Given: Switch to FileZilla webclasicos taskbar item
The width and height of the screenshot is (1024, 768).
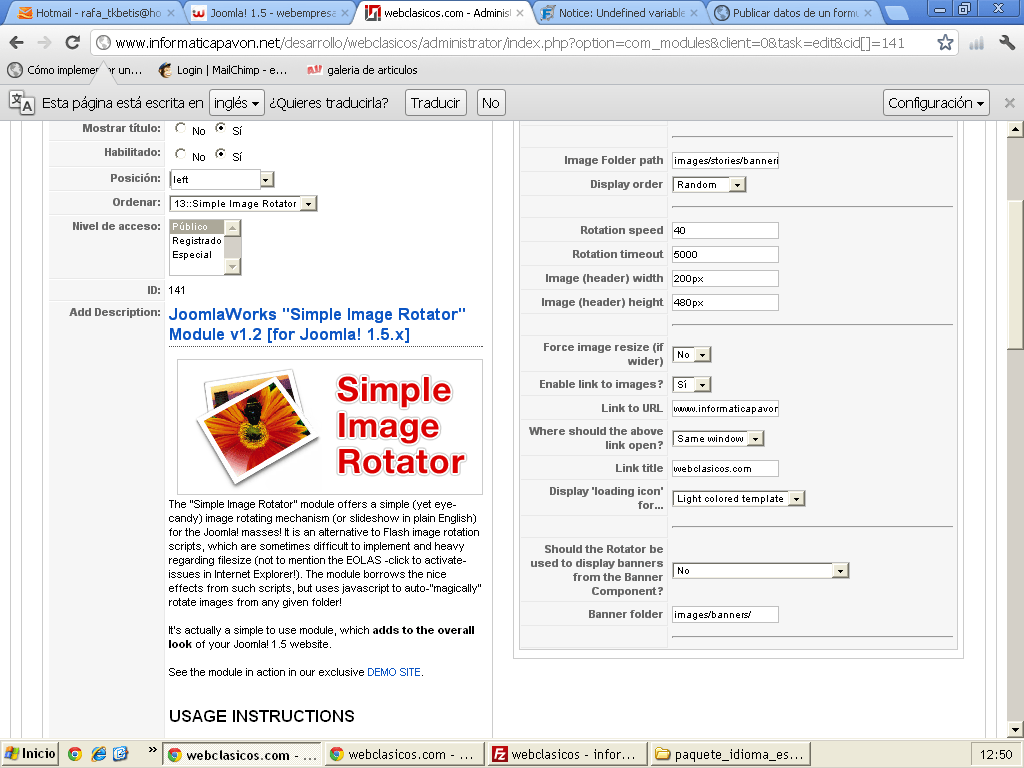Looking at the screenshot, I should [x=567, y=754].
